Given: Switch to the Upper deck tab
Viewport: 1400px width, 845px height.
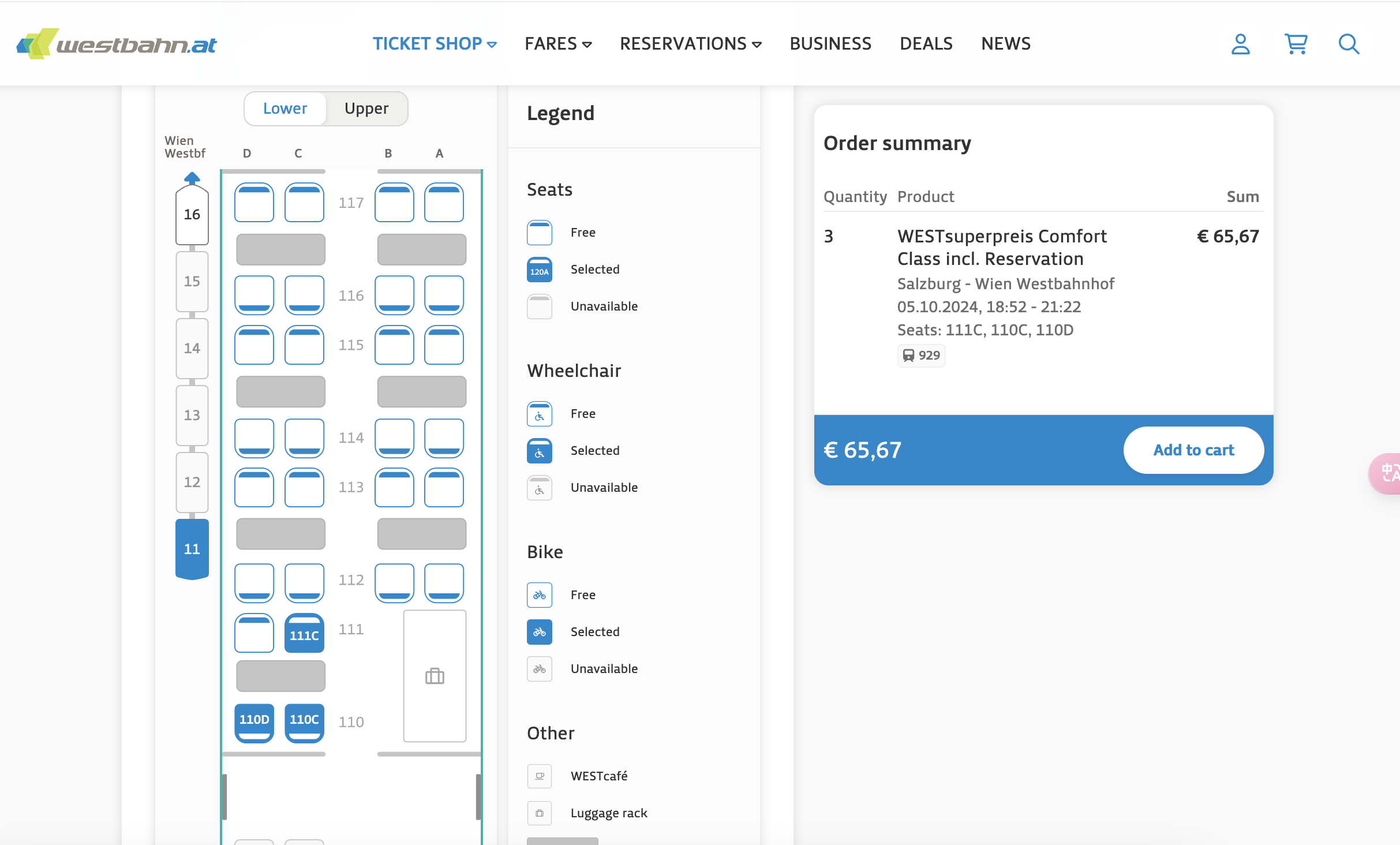Looking at the screenshot, I should 366,109.
